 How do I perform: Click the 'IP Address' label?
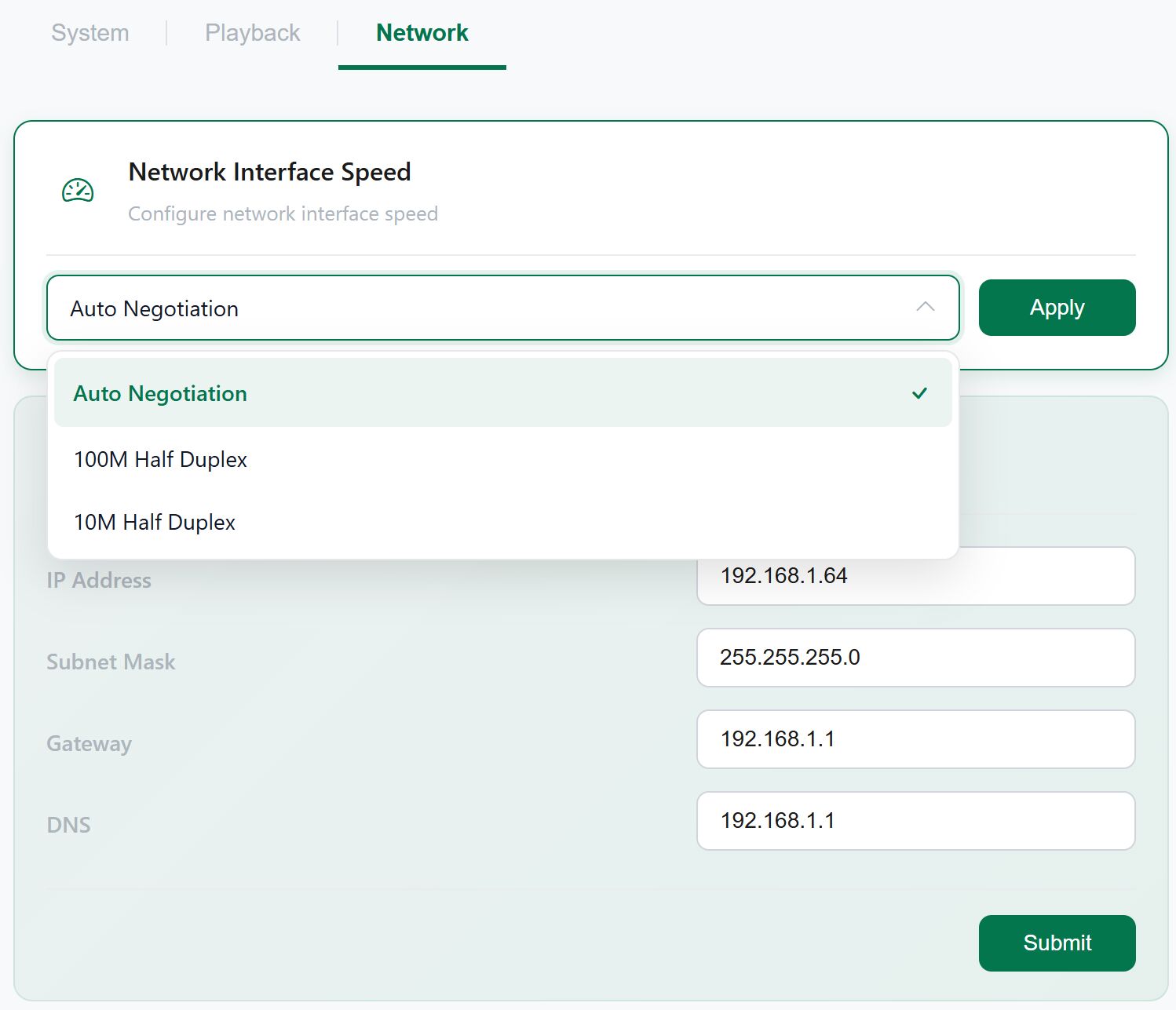(x=99, y=581)
